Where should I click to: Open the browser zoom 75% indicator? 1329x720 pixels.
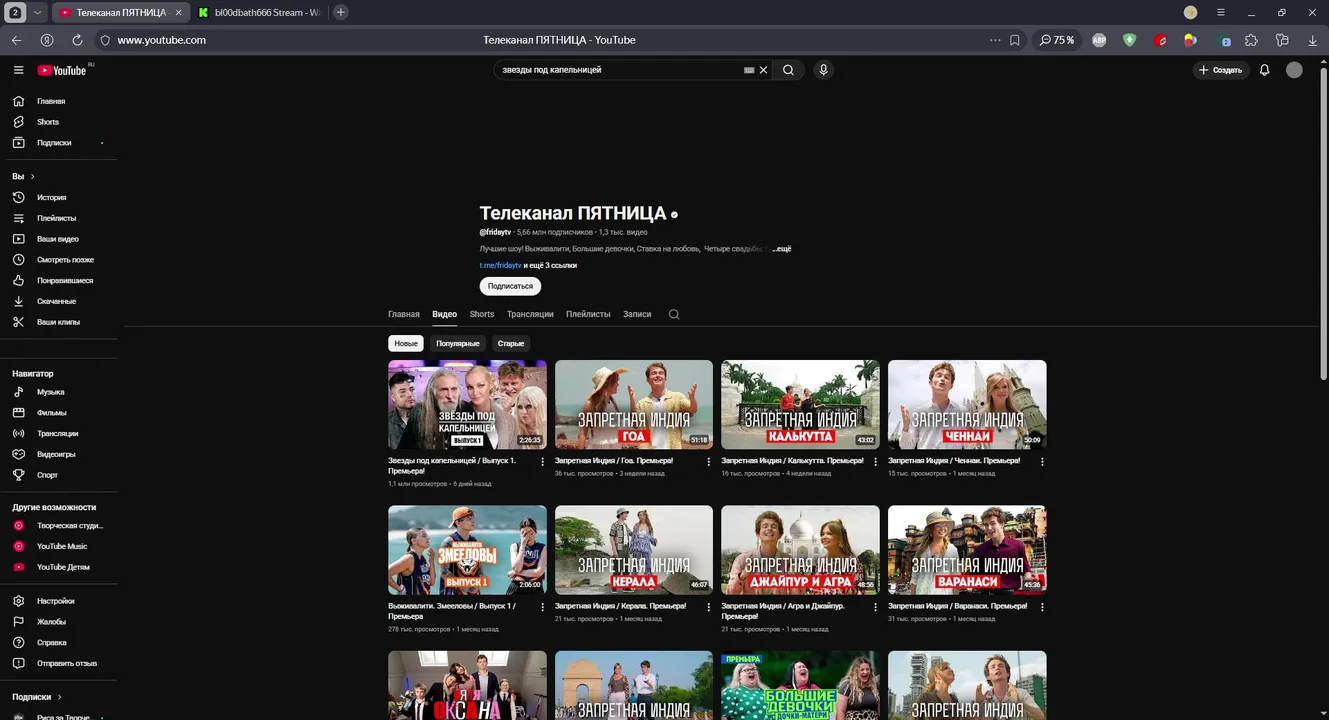pos(1057,40)
